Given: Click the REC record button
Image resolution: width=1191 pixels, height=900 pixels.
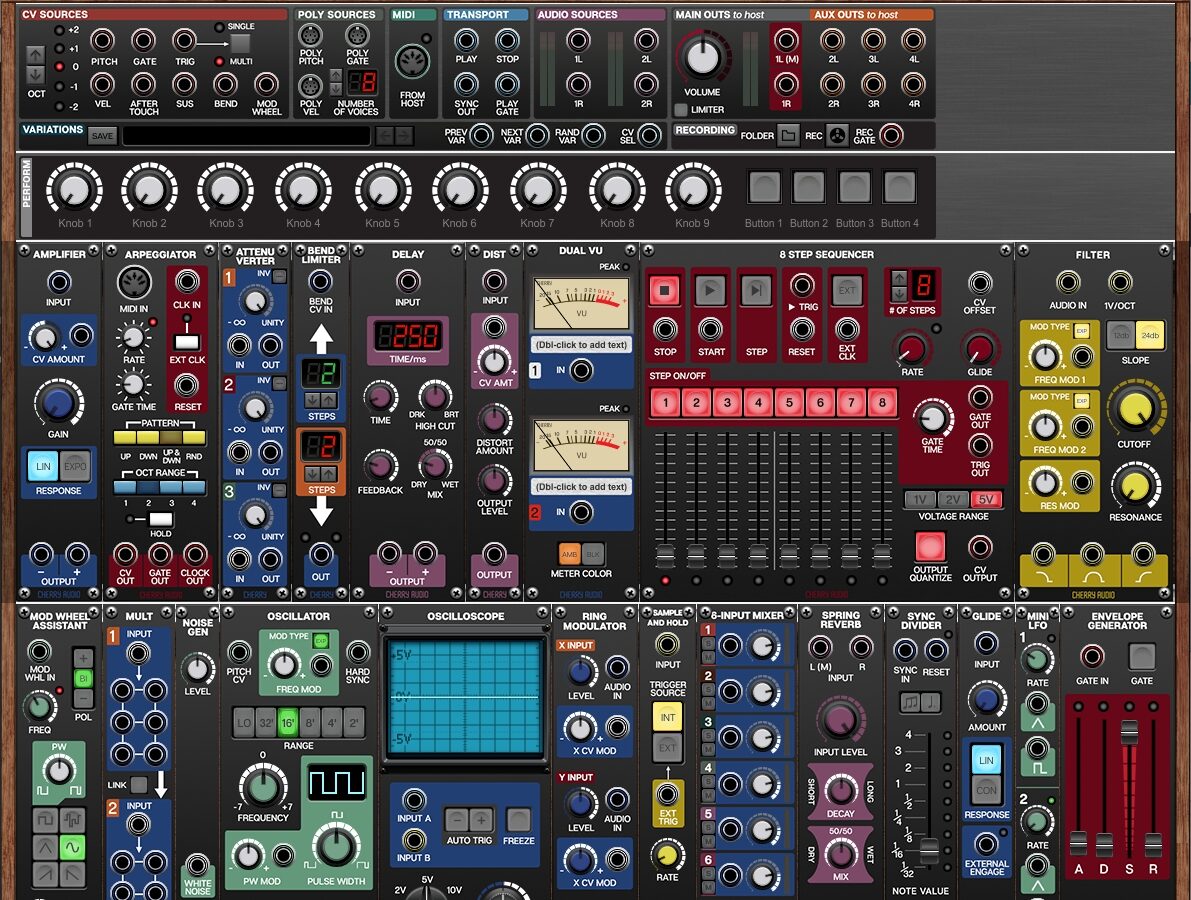Looking at the screenshot, I should click(x=839, y=136).
